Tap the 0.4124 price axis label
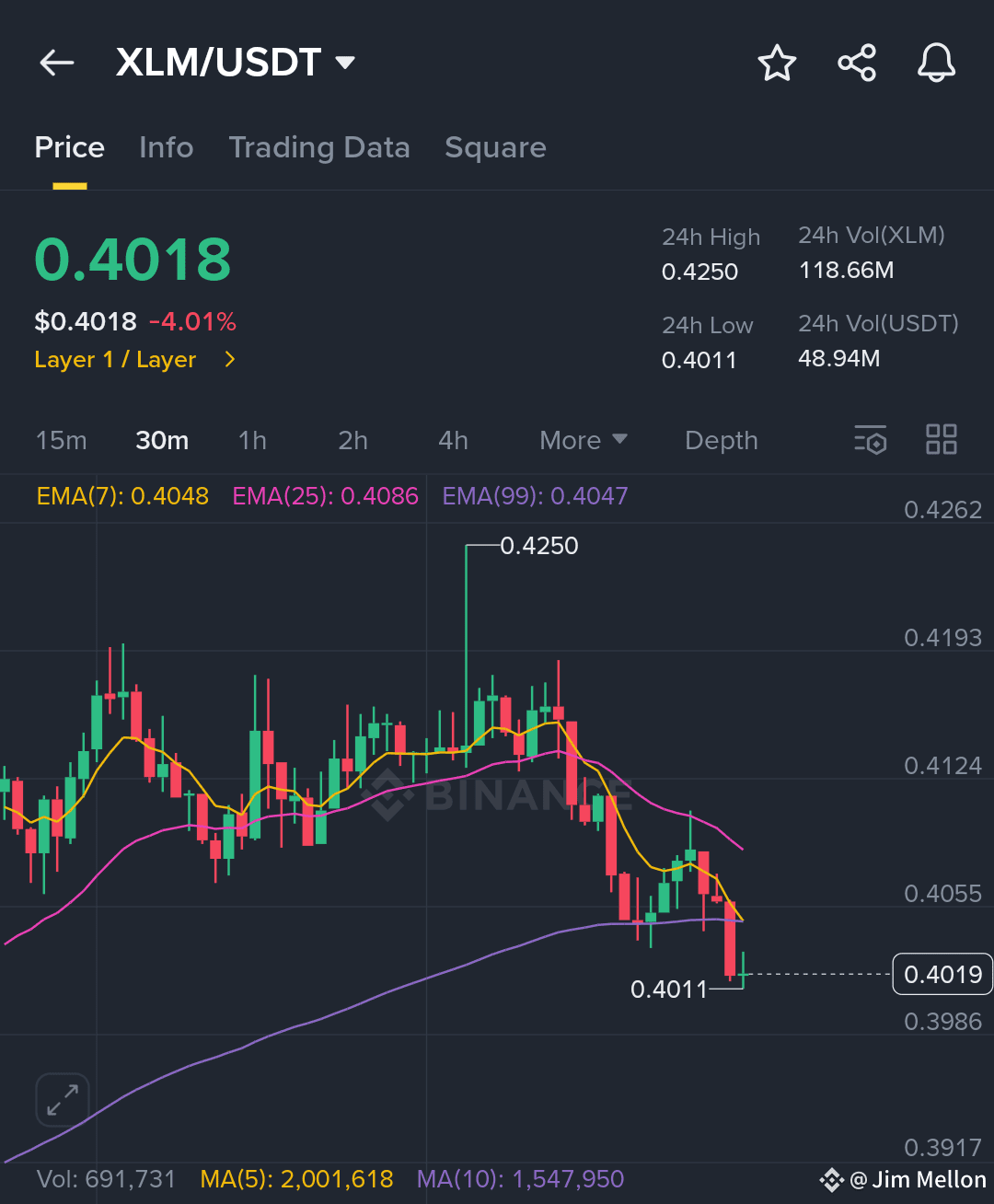Screen dimensions: 994x1204 942,765
